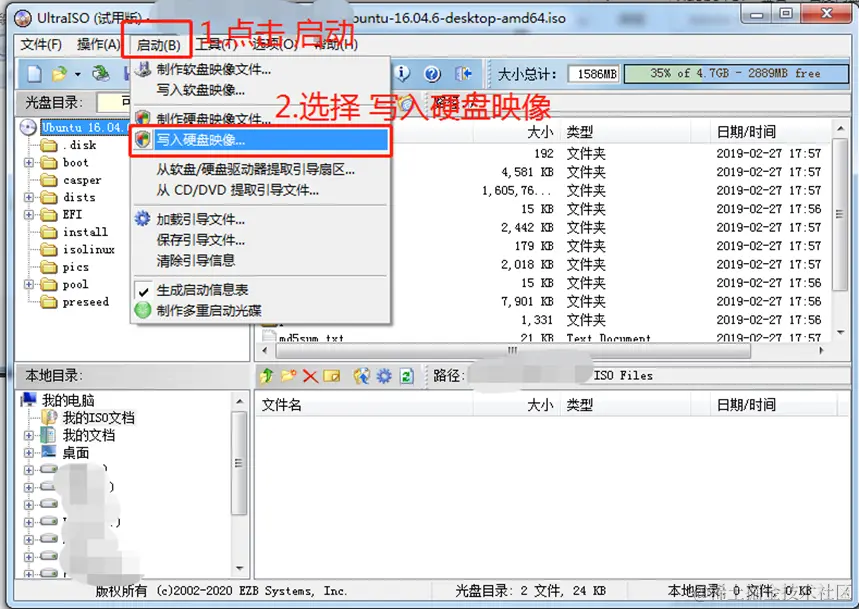The height and width of the screenshot is (609, 859).
Task: Sort upper list by 类型 column header
Action: click(x=580, y=132)
